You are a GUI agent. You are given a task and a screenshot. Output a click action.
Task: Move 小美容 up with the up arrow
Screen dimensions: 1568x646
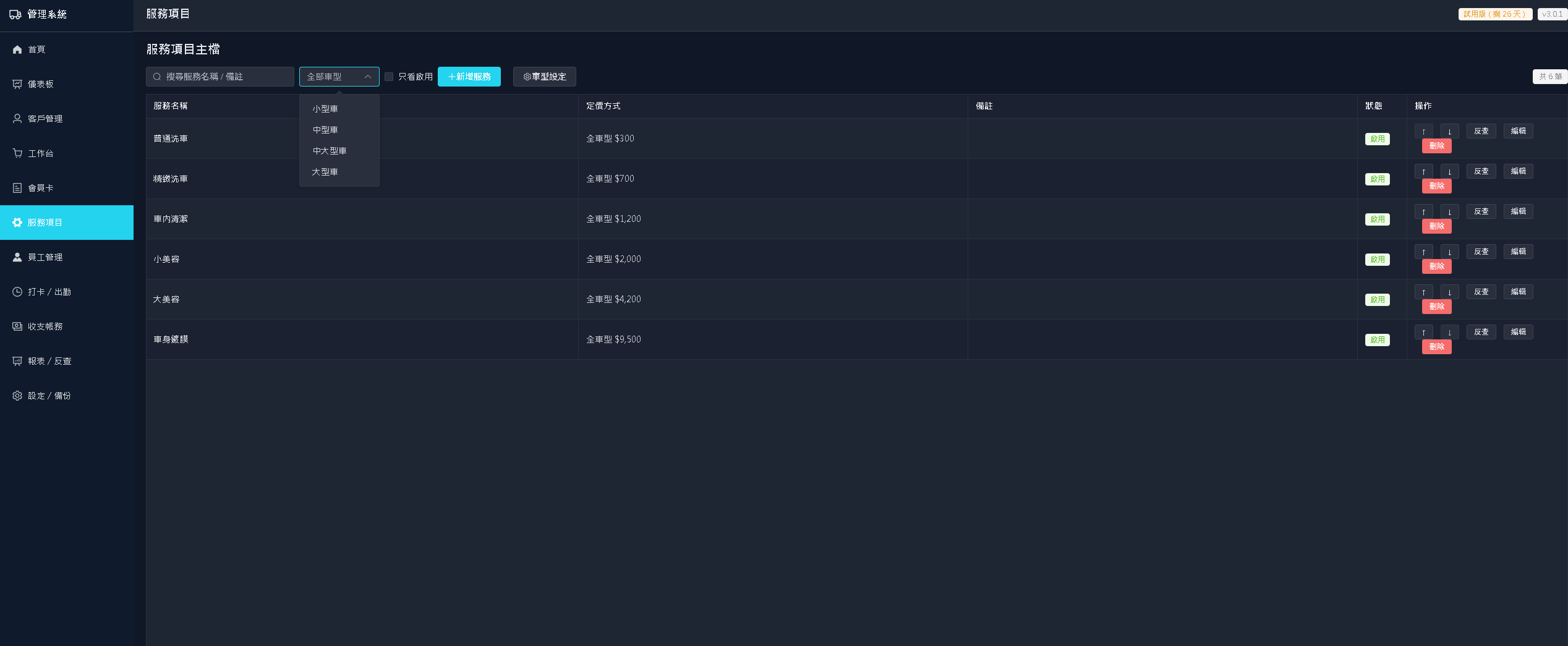1424,252
